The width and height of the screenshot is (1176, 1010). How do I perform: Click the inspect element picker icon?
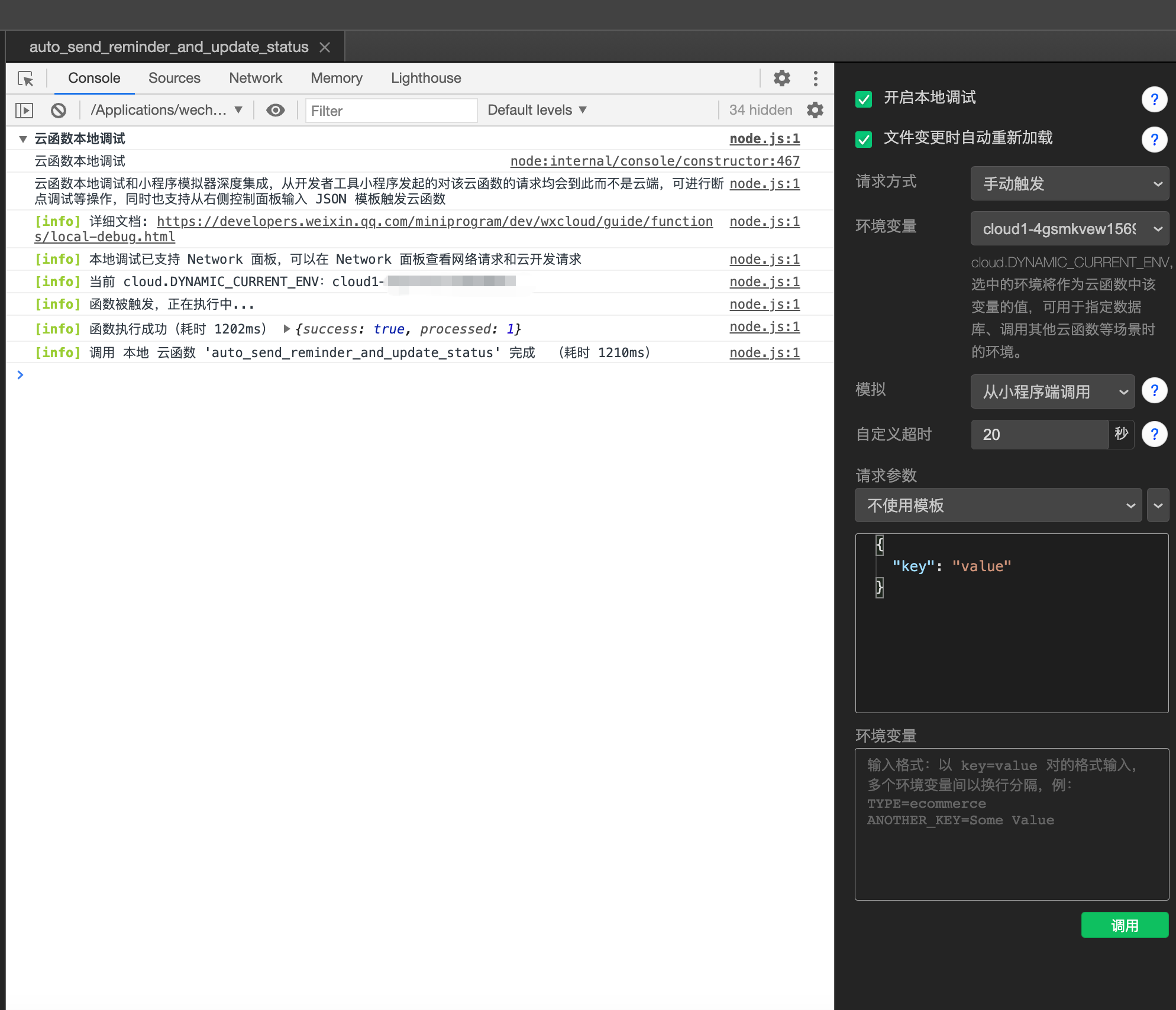tap(25, 79)
